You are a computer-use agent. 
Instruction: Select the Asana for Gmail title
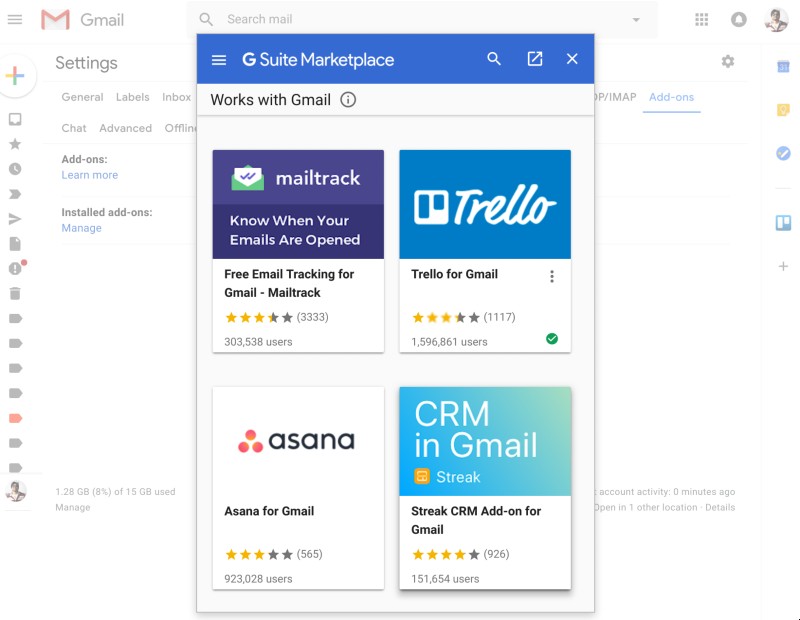coord(269,511)
